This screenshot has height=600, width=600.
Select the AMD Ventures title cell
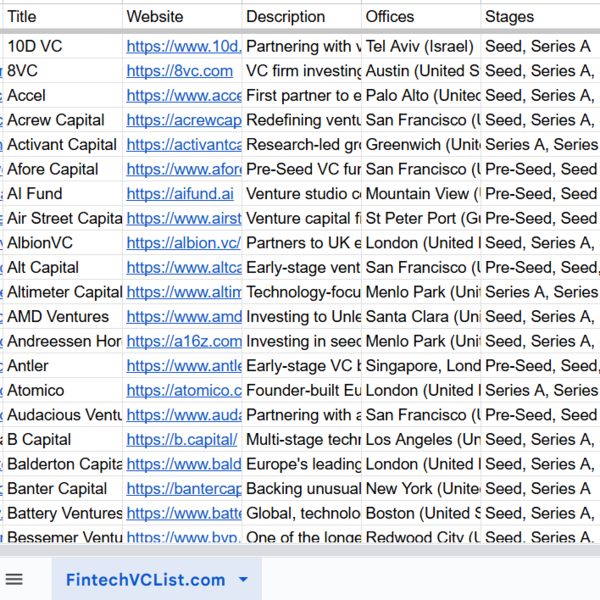point(63,317)
